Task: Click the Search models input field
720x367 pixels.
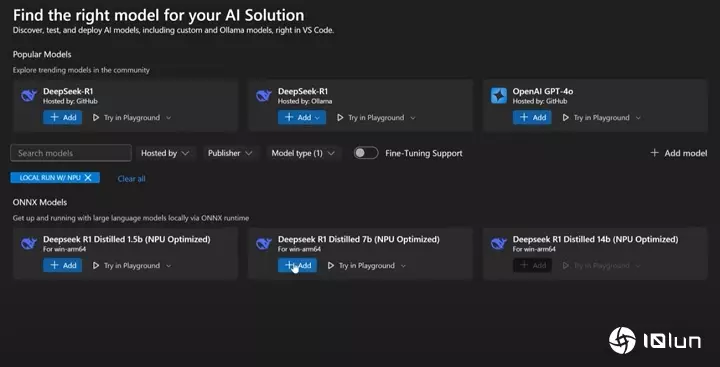Action: pyautogui.click(x=71, y=153)
